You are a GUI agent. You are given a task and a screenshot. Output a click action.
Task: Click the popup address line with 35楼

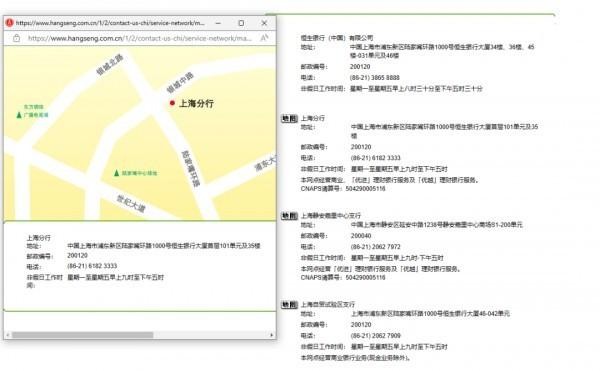(164, 246)
